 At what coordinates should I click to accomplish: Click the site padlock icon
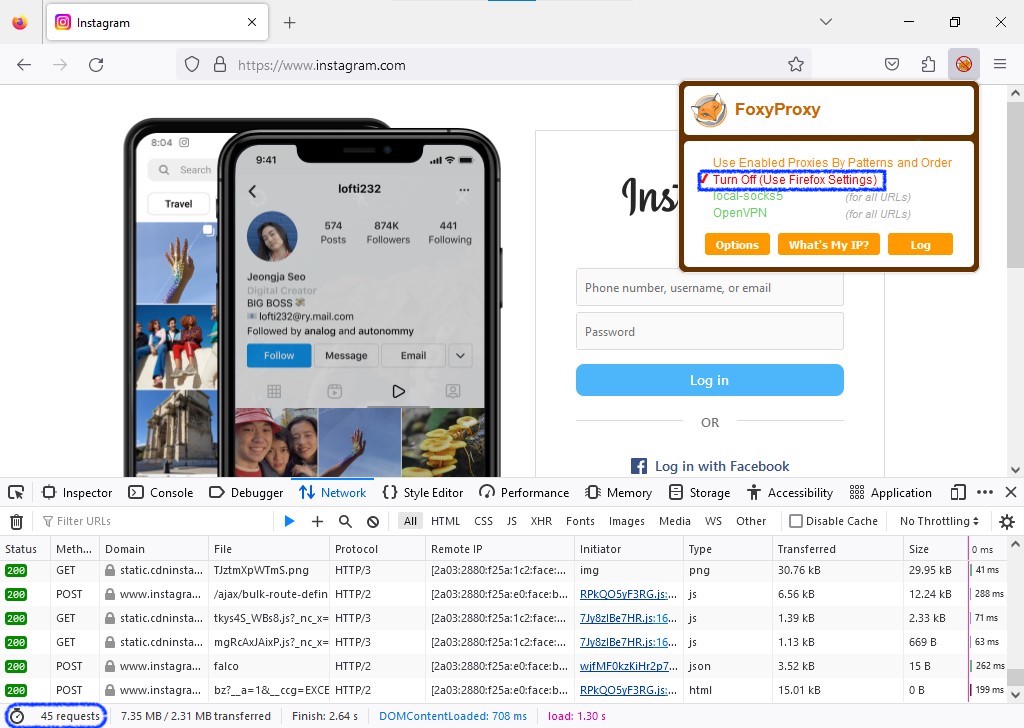pyautogui.click(x=220, y=65)
